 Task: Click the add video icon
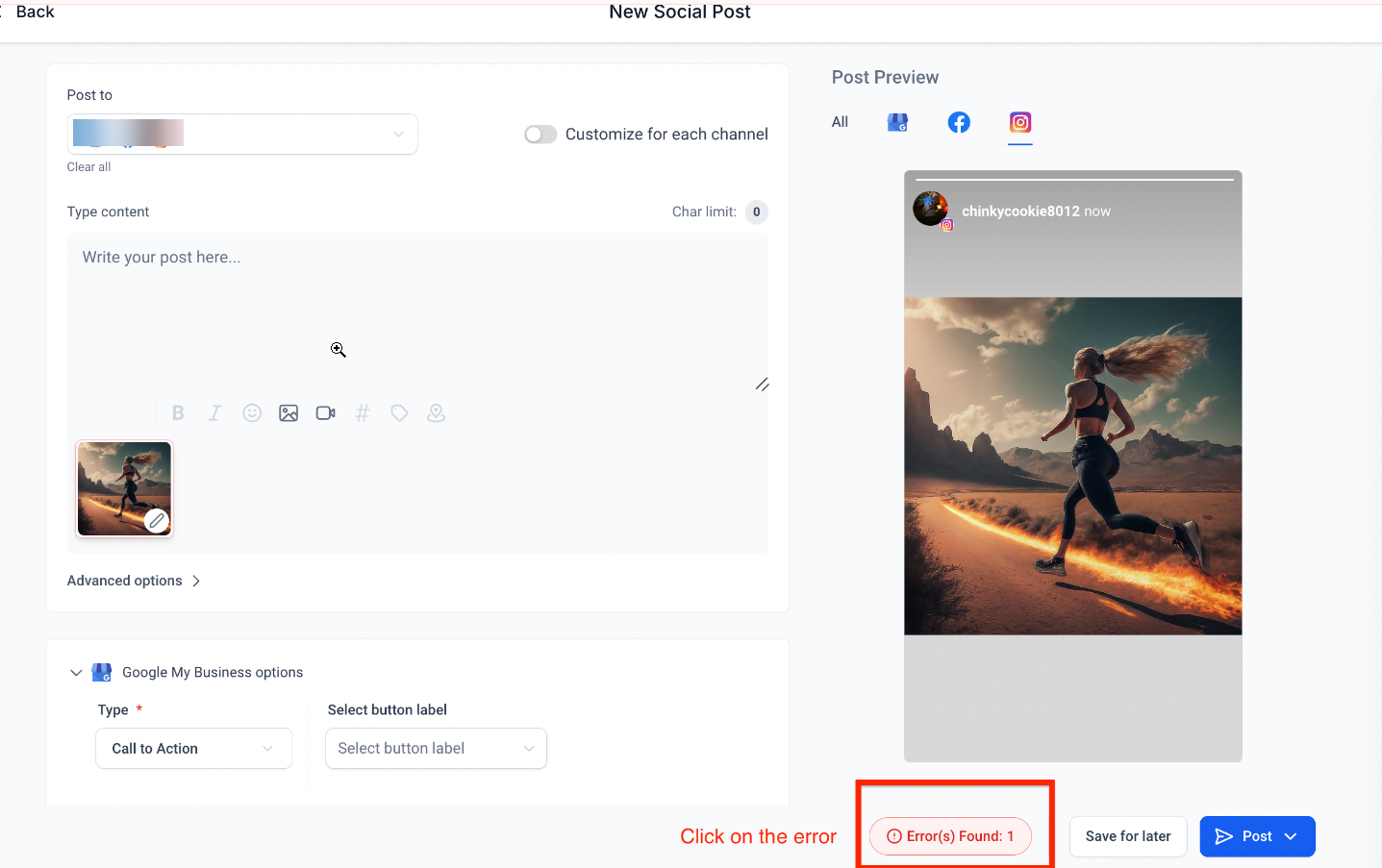326,412
